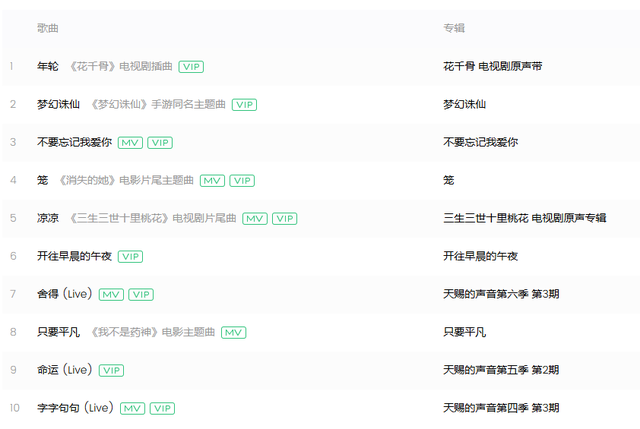This screenshot has height=429, width=640.
Task: Click VIP badge on 舍得 (Live) row
Action: pos(141,294)
